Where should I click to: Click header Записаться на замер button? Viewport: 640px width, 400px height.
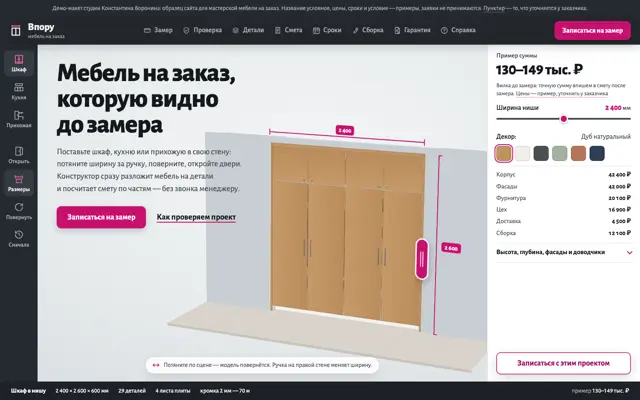[592, 31]
